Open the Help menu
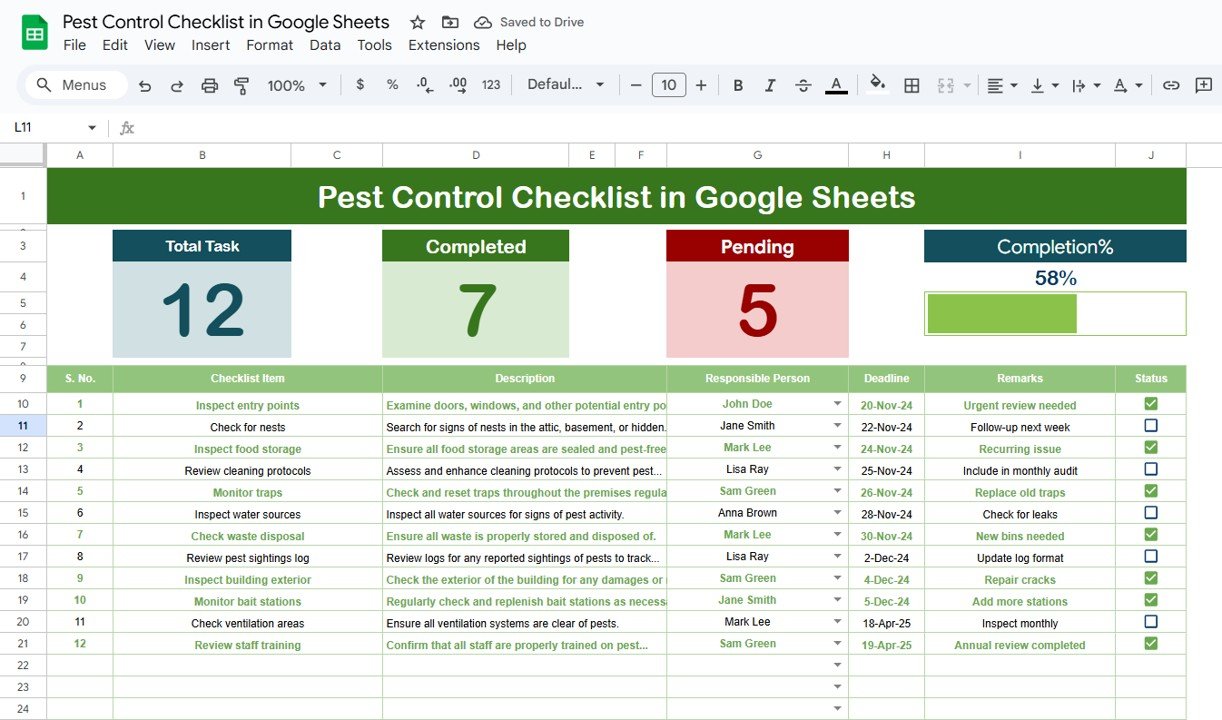 511,45
